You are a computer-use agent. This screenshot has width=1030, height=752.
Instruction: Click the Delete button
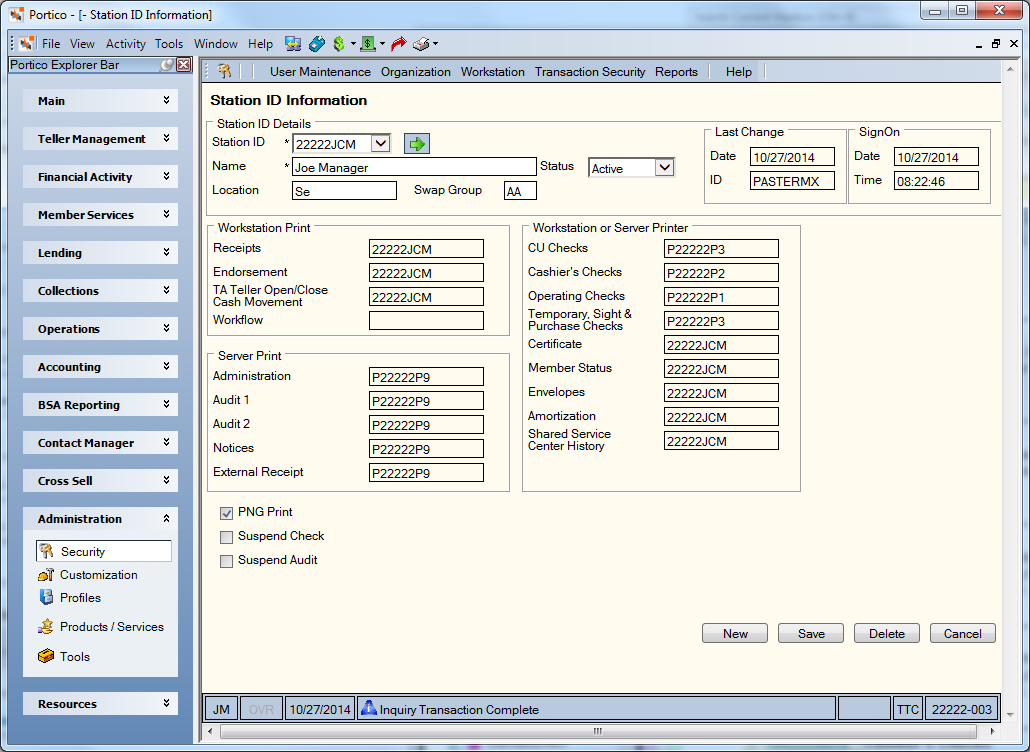[887, 633]
